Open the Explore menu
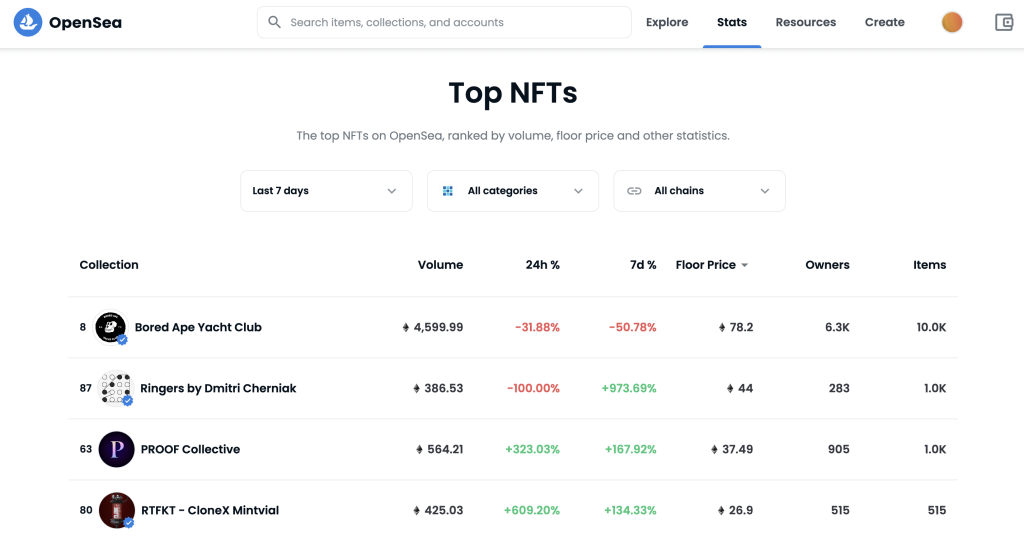Screen dimensions: 1024x537 point(667,22)
